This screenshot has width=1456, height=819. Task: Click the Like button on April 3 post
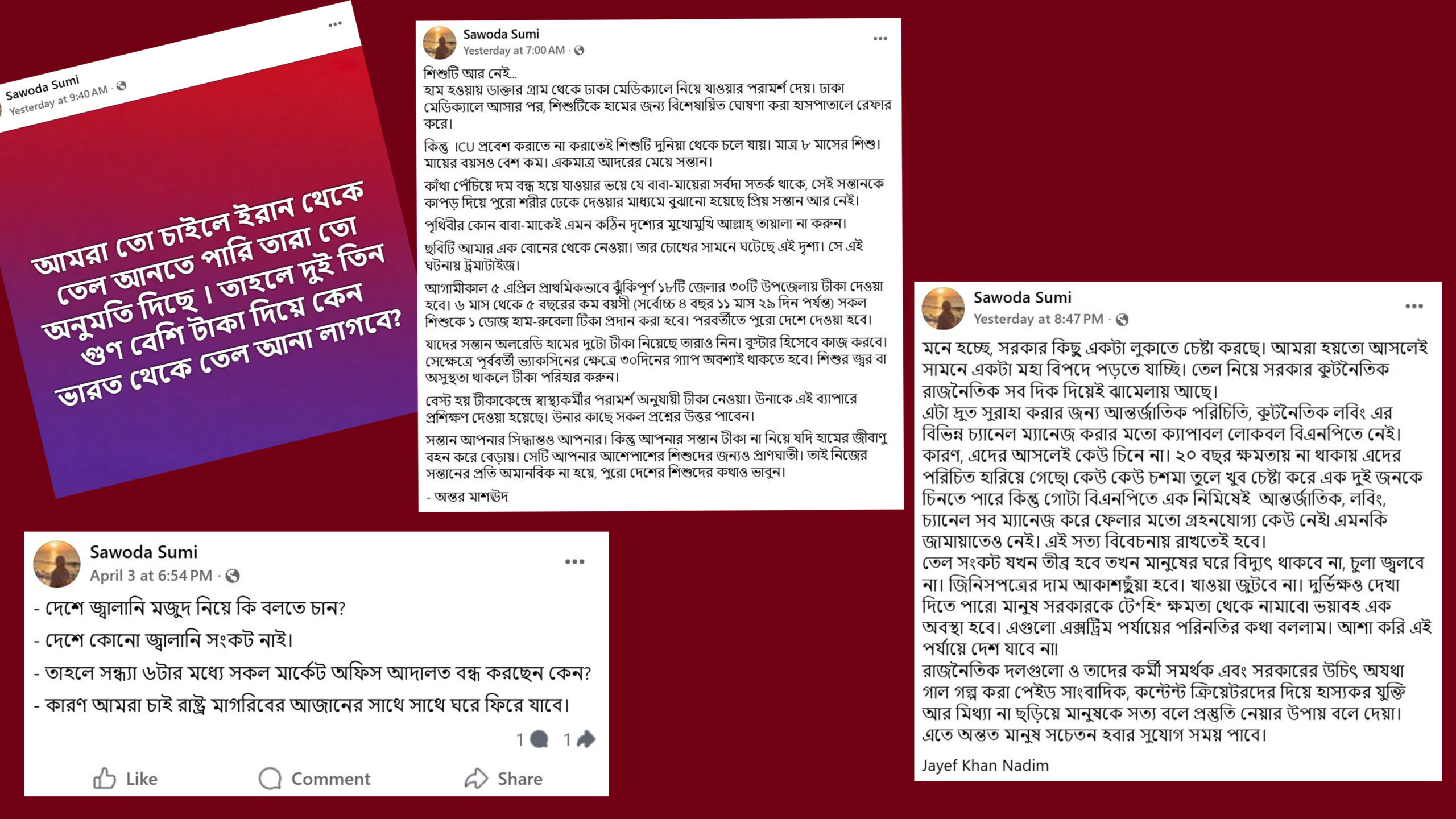click(125, 779)
